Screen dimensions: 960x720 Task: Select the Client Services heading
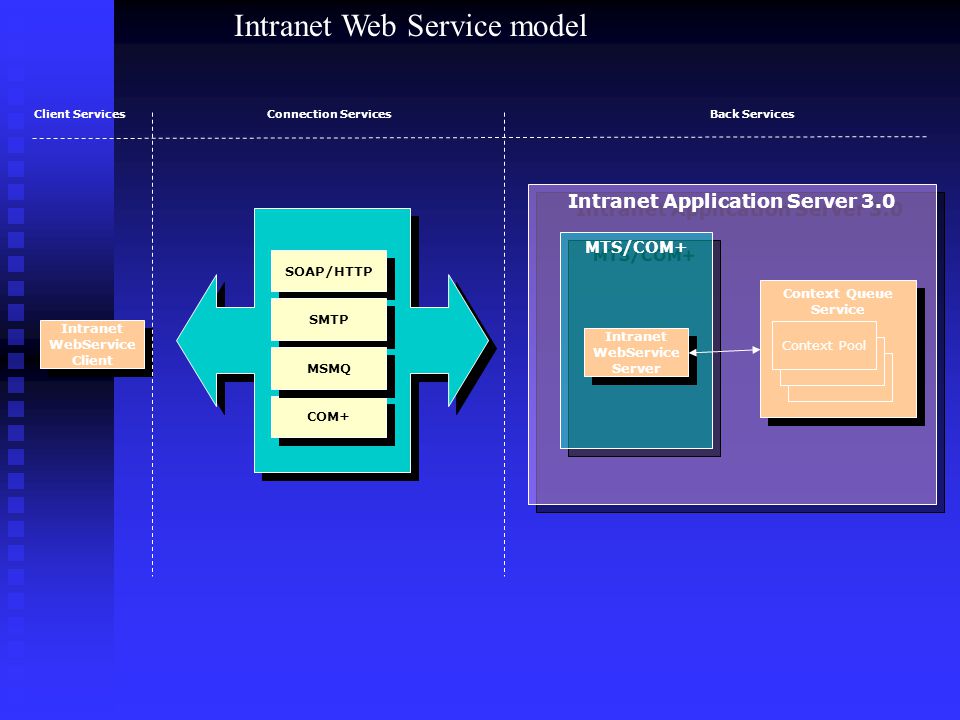point(80,114)
